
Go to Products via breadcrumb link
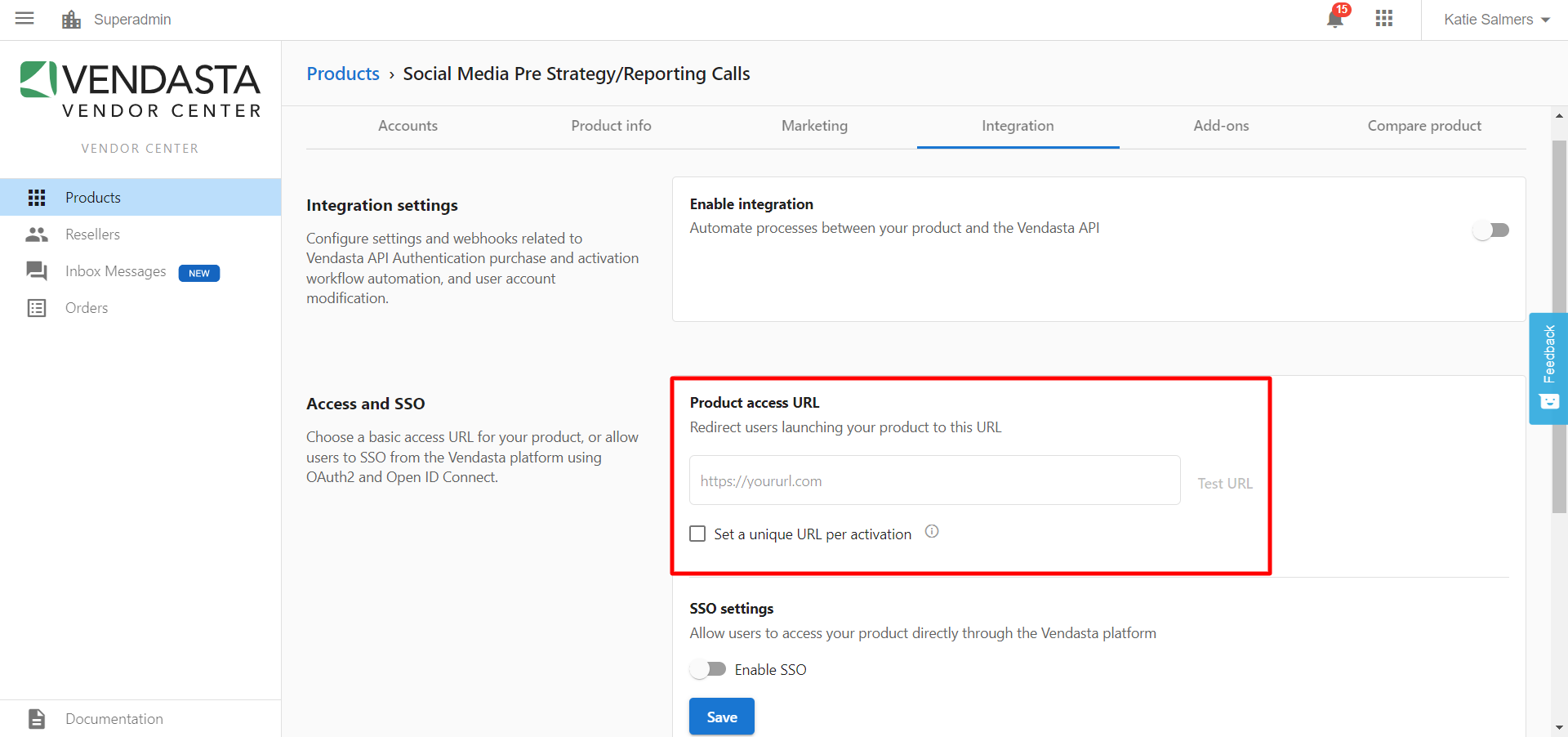click(343, 74)
